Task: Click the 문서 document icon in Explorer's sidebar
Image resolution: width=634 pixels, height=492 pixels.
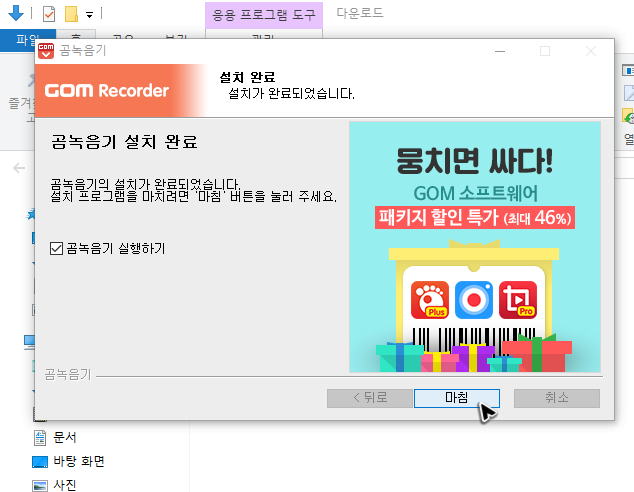Action: coord(40,438)
